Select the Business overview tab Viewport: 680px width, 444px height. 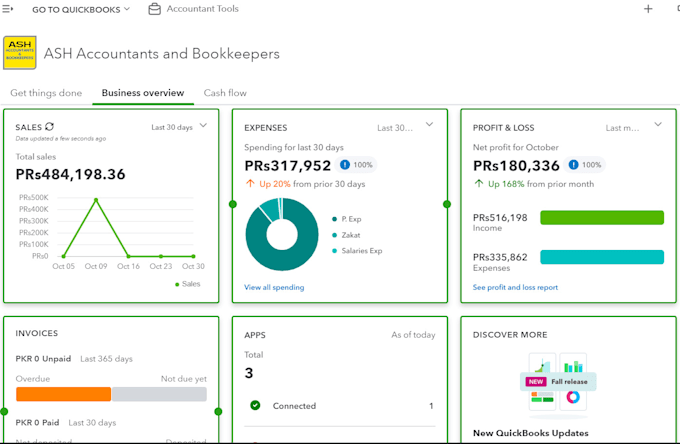(143, 93)
